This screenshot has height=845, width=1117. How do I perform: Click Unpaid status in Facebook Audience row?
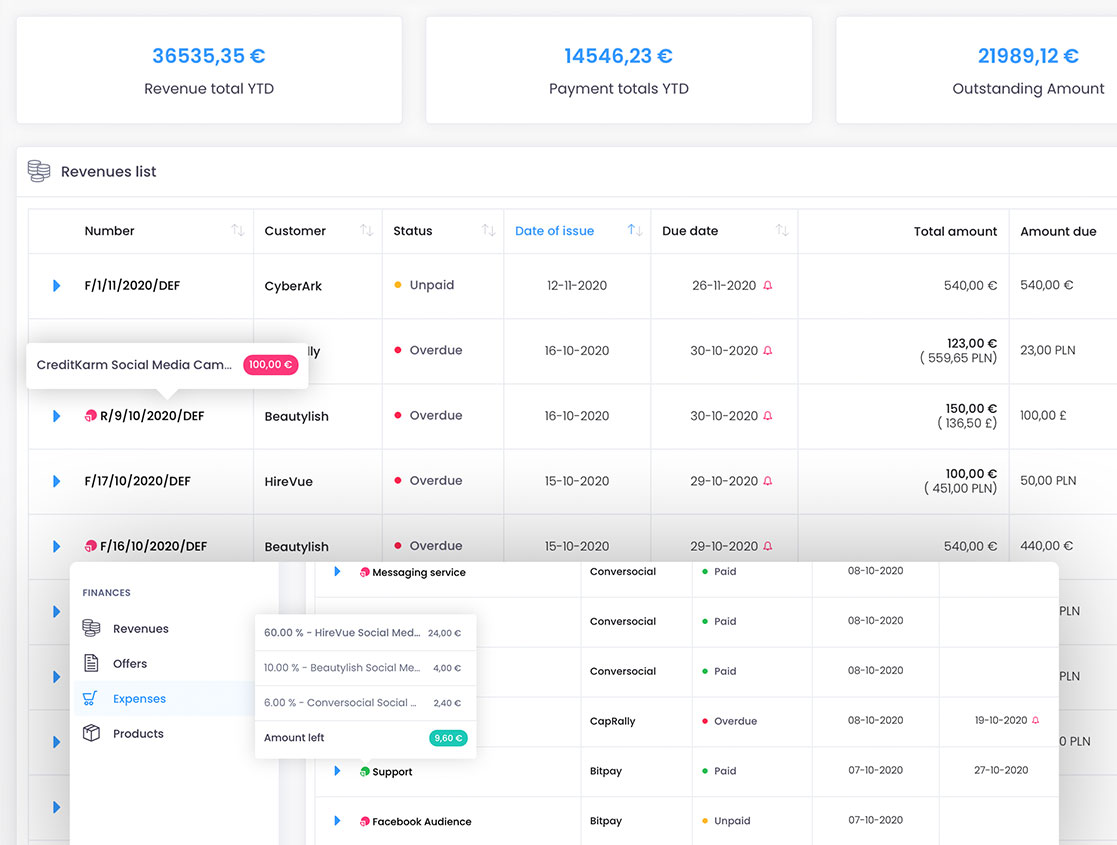click(726, 821)
